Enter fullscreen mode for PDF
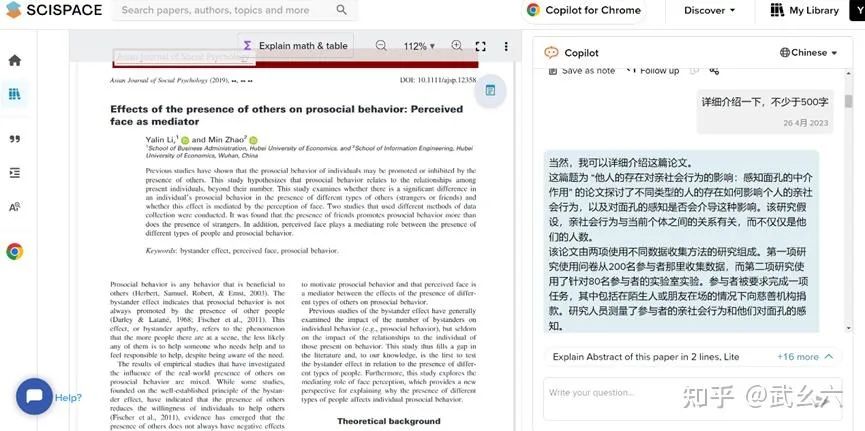The image size is (865, 431). click(x=480, y=46)
